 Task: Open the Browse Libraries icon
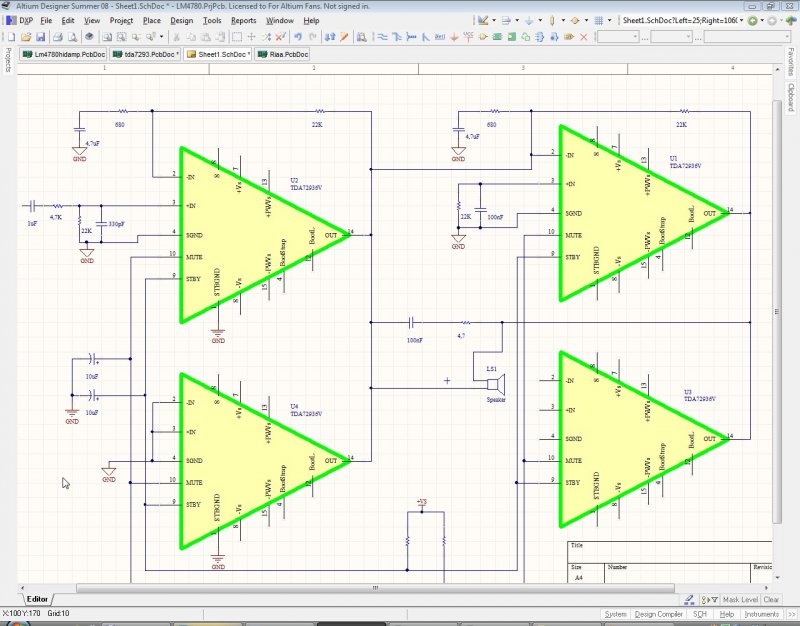pos(361,37)
